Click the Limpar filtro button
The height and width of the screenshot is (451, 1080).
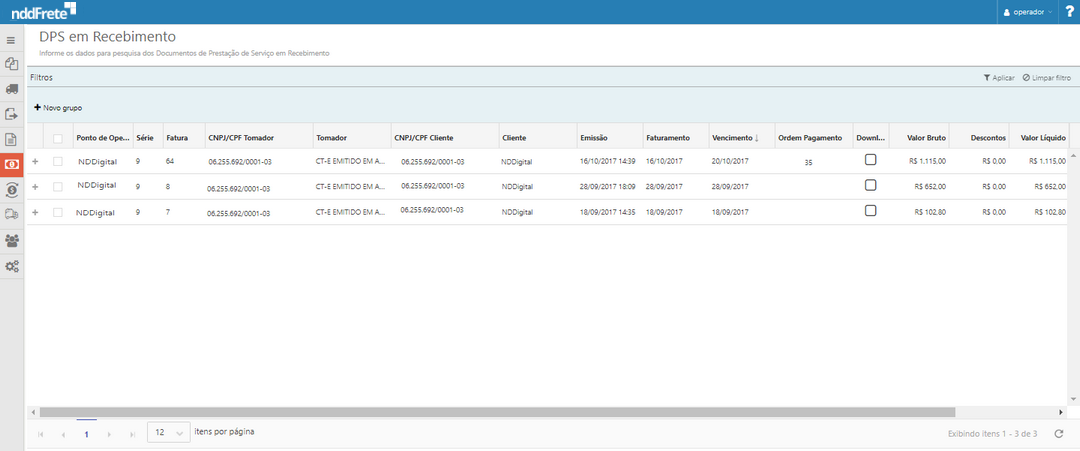1046,77
